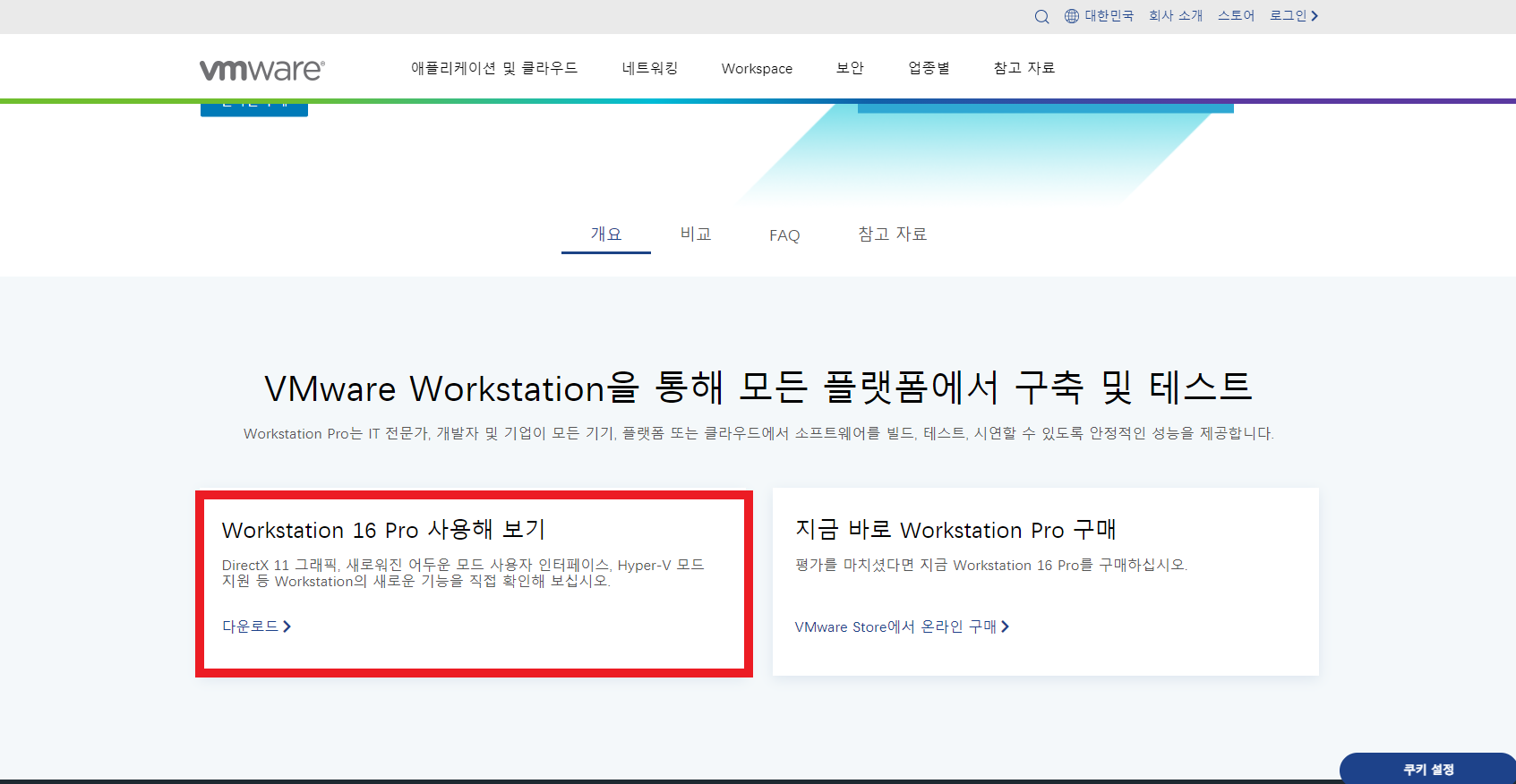Click the main heading VMware Workstation을 통해

758,388
